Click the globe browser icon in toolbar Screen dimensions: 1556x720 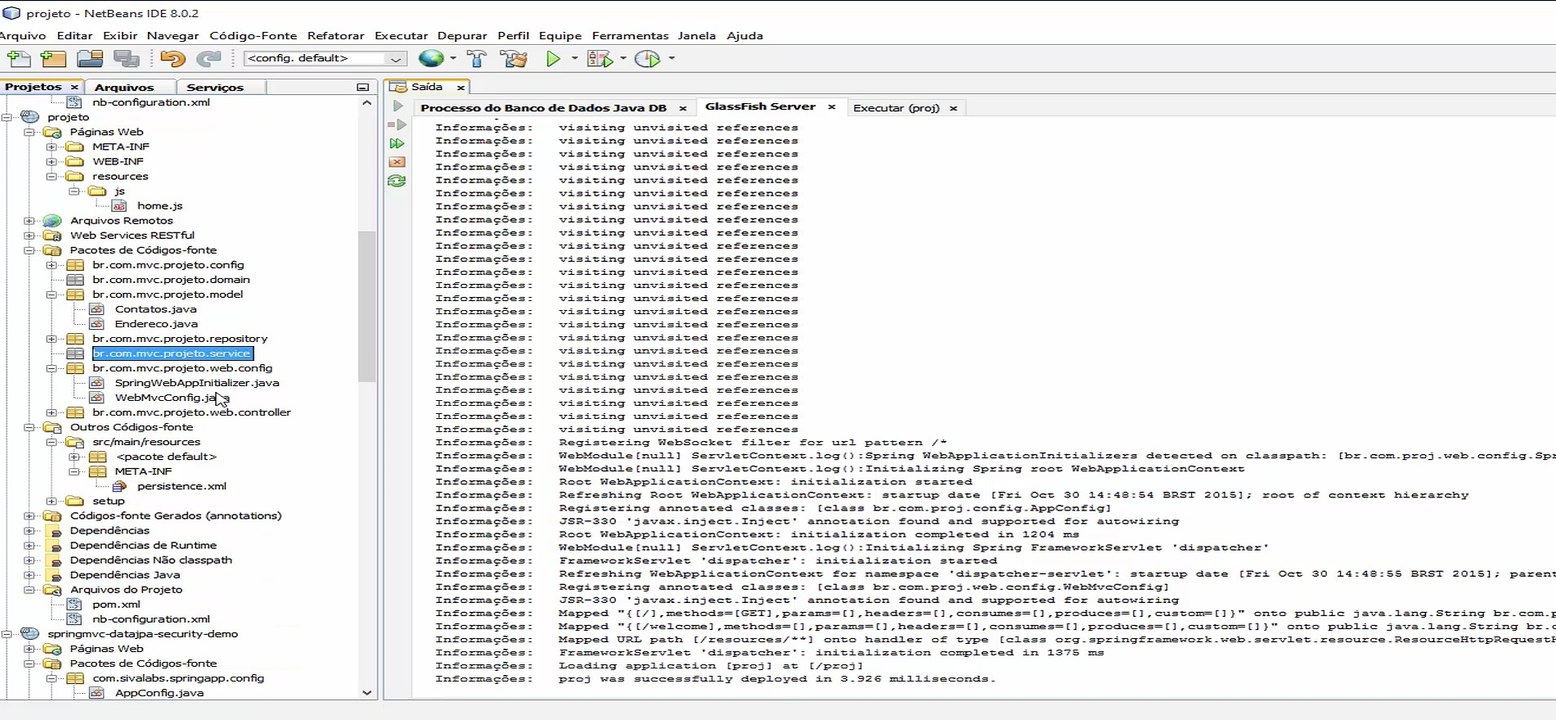click(x=431, y=59)
